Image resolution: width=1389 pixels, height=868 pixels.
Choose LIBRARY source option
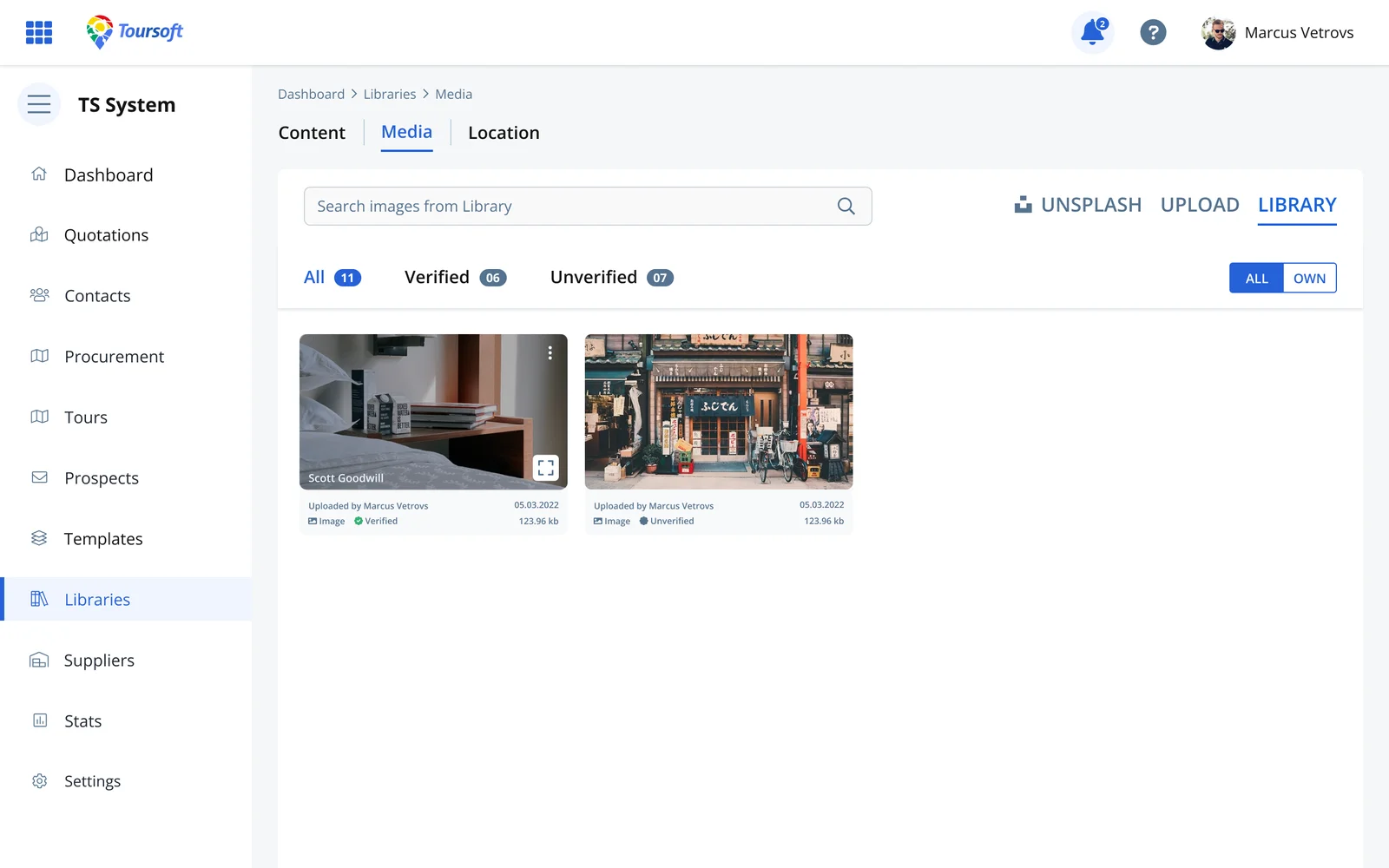point(1297,206)
